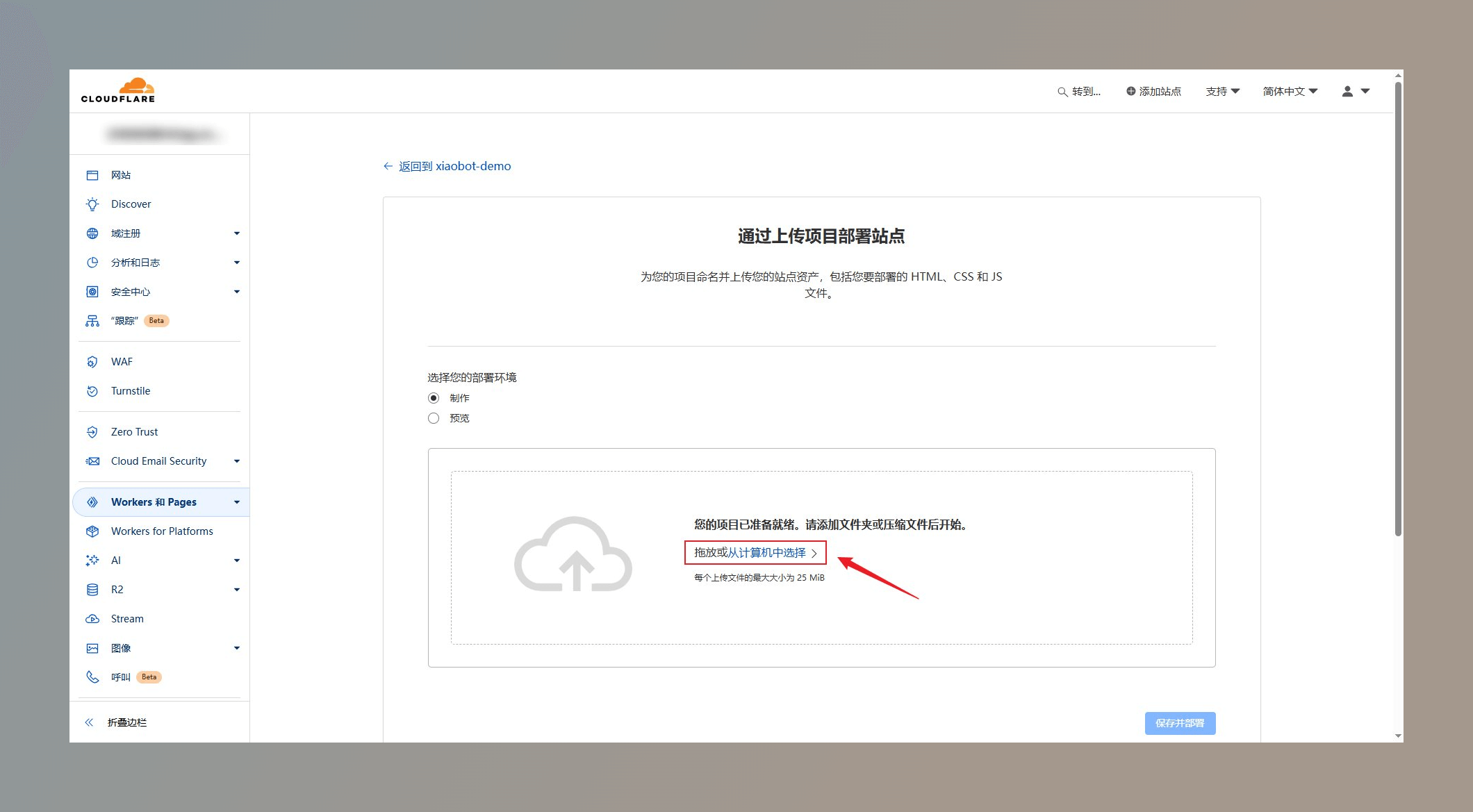This screenshot has height=812, width=1473.
Task: Click the user profile avatar icon
Action: tap(1347, 91)
